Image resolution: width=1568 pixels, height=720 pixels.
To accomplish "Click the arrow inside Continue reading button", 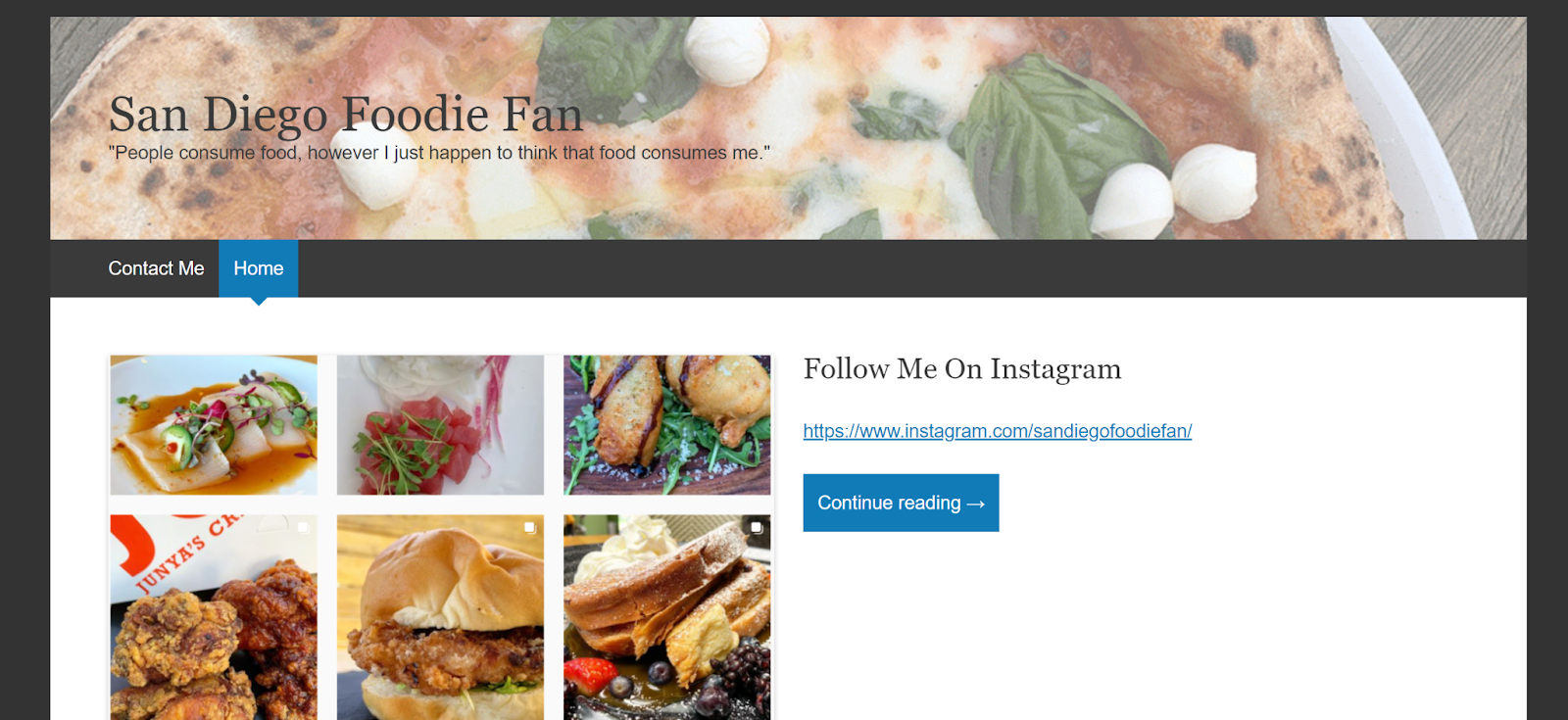I will (x=975, y=504).
